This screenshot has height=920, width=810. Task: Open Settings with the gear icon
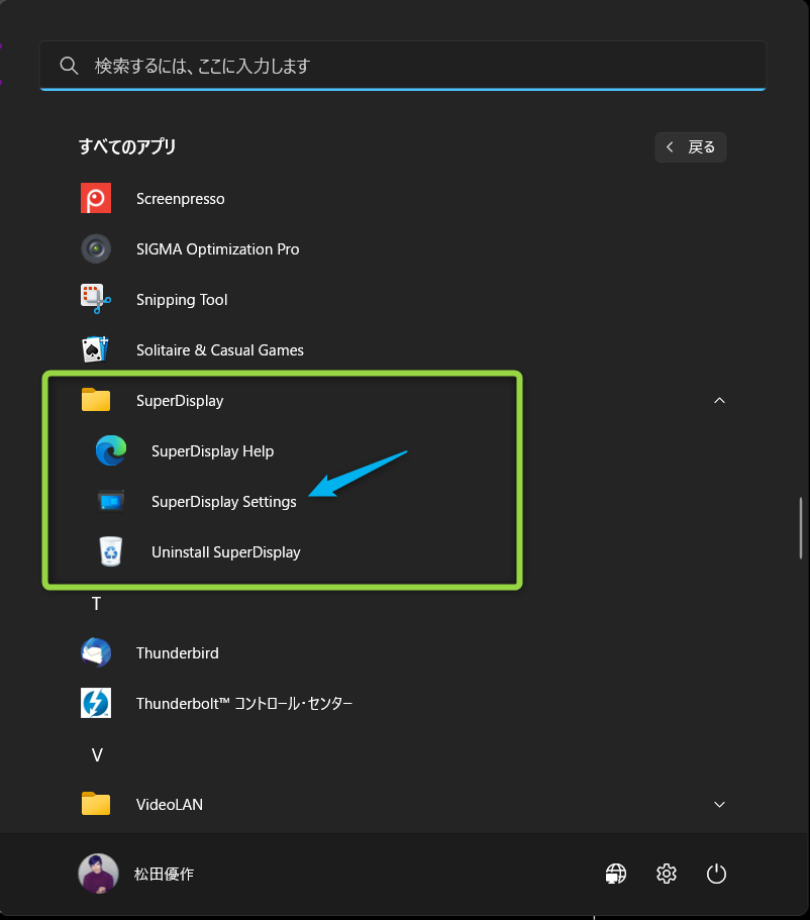coord(666,874)
